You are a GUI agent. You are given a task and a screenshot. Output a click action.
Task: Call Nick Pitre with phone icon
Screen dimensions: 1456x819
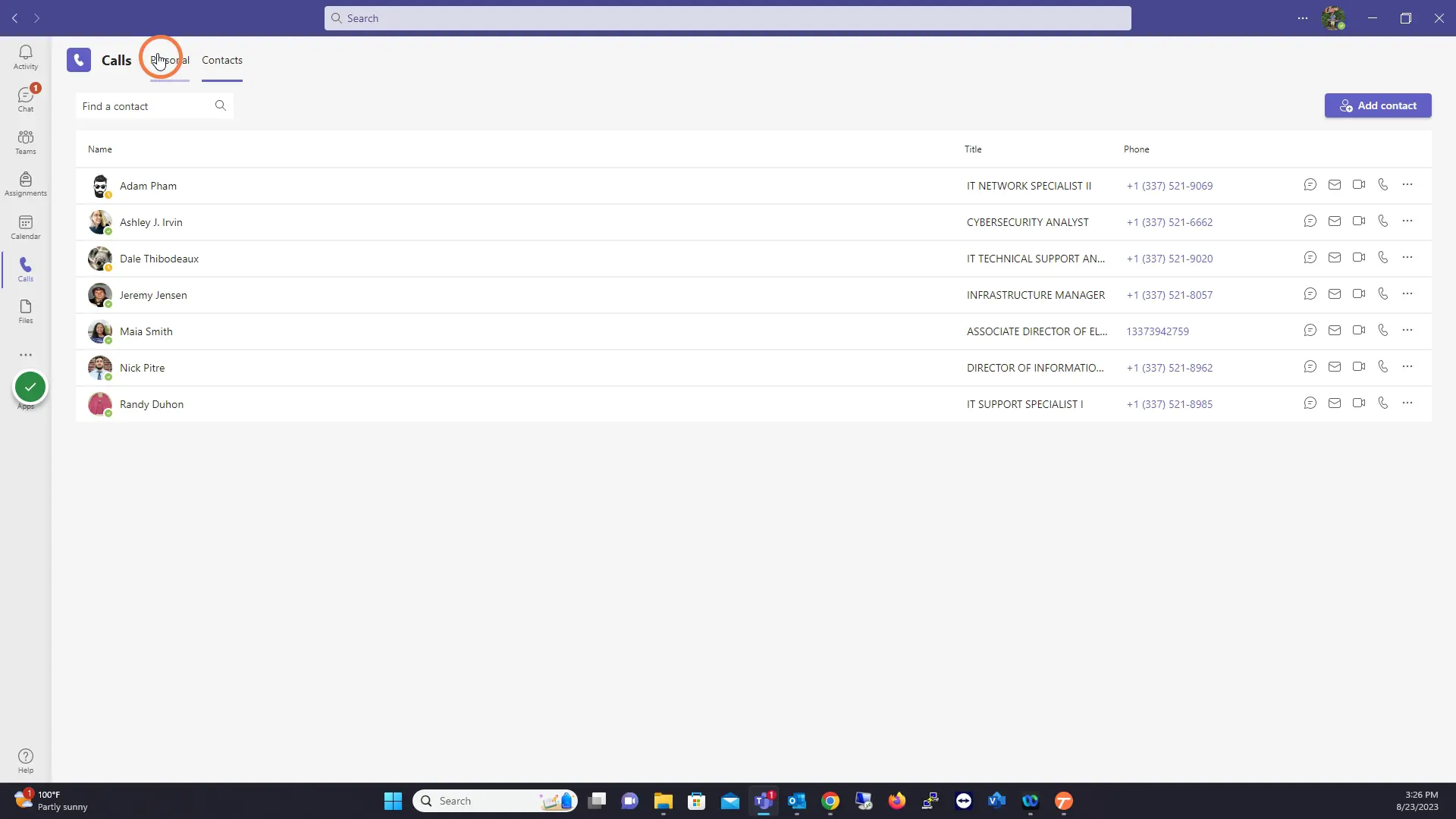[1382, 367]
